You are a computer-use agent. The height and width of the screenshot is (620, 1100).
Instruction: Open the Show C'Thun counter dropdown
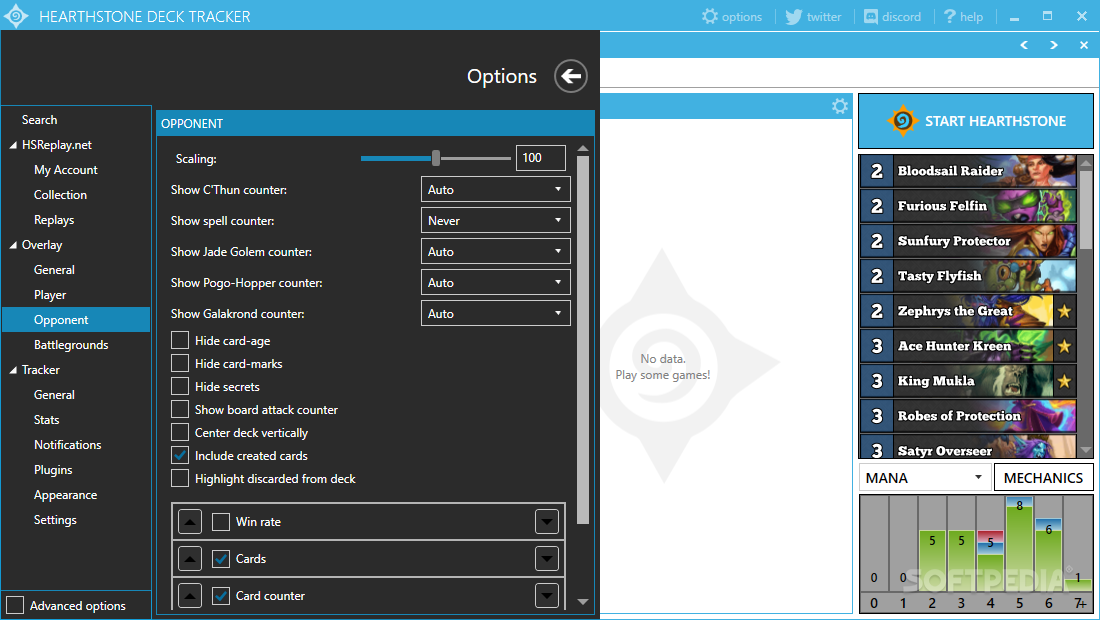tap(495, 189)
